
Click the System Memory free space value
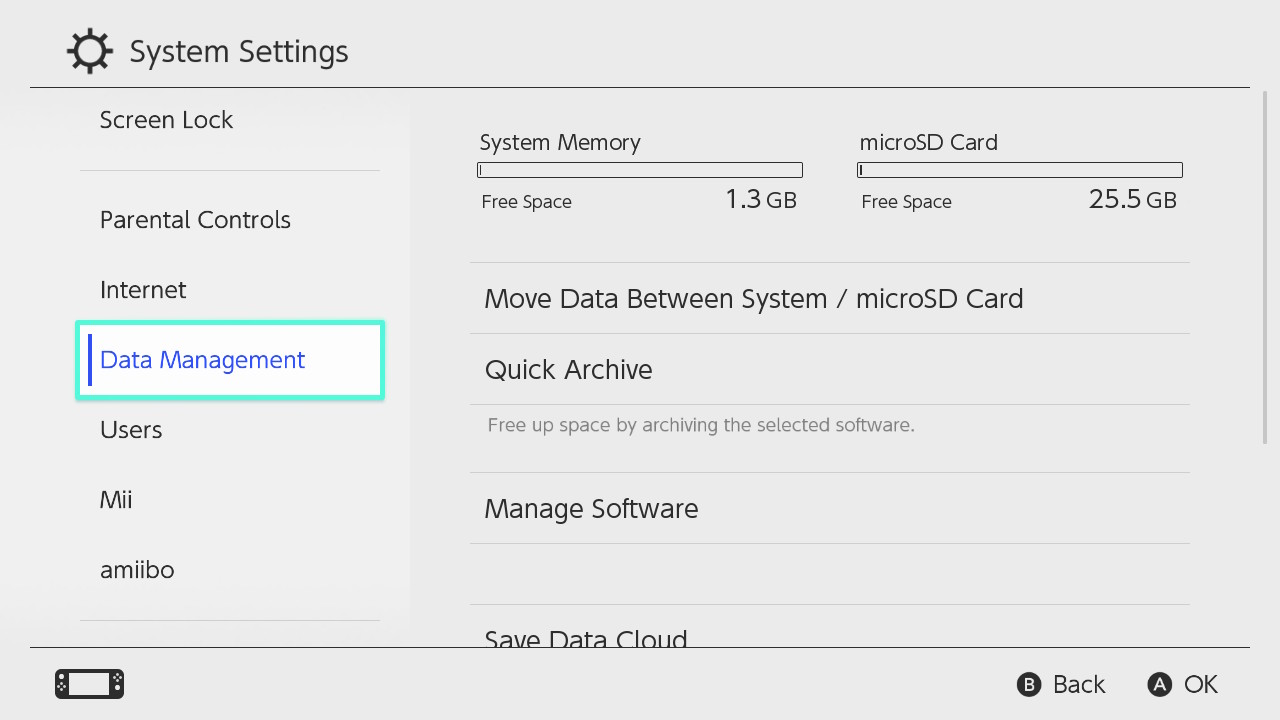[761, 199]
